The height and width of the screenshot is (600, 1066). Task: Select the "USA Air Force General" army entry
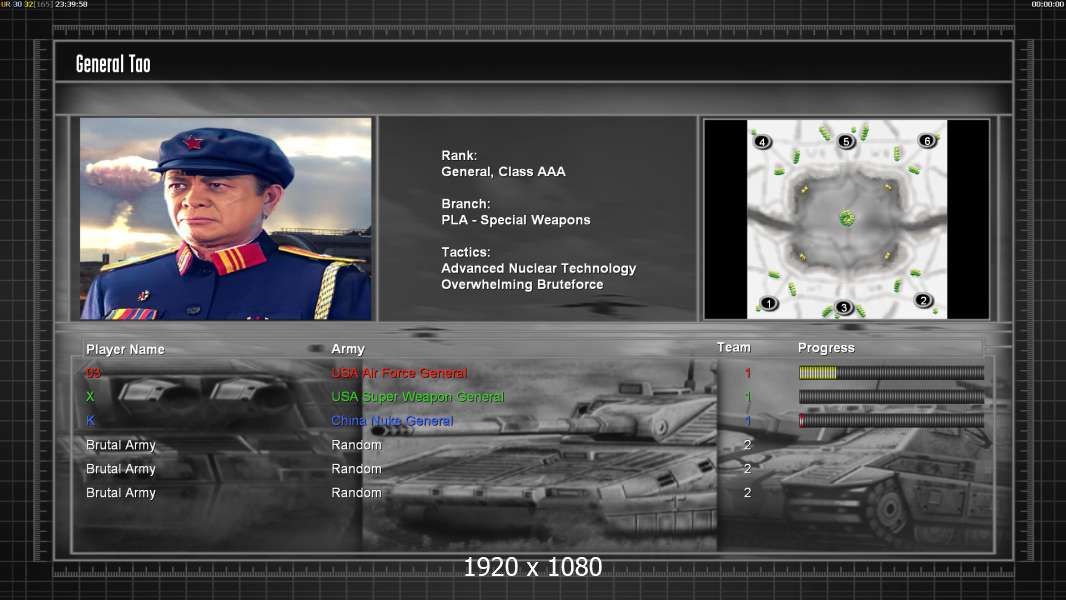click(x=399, y=372)
